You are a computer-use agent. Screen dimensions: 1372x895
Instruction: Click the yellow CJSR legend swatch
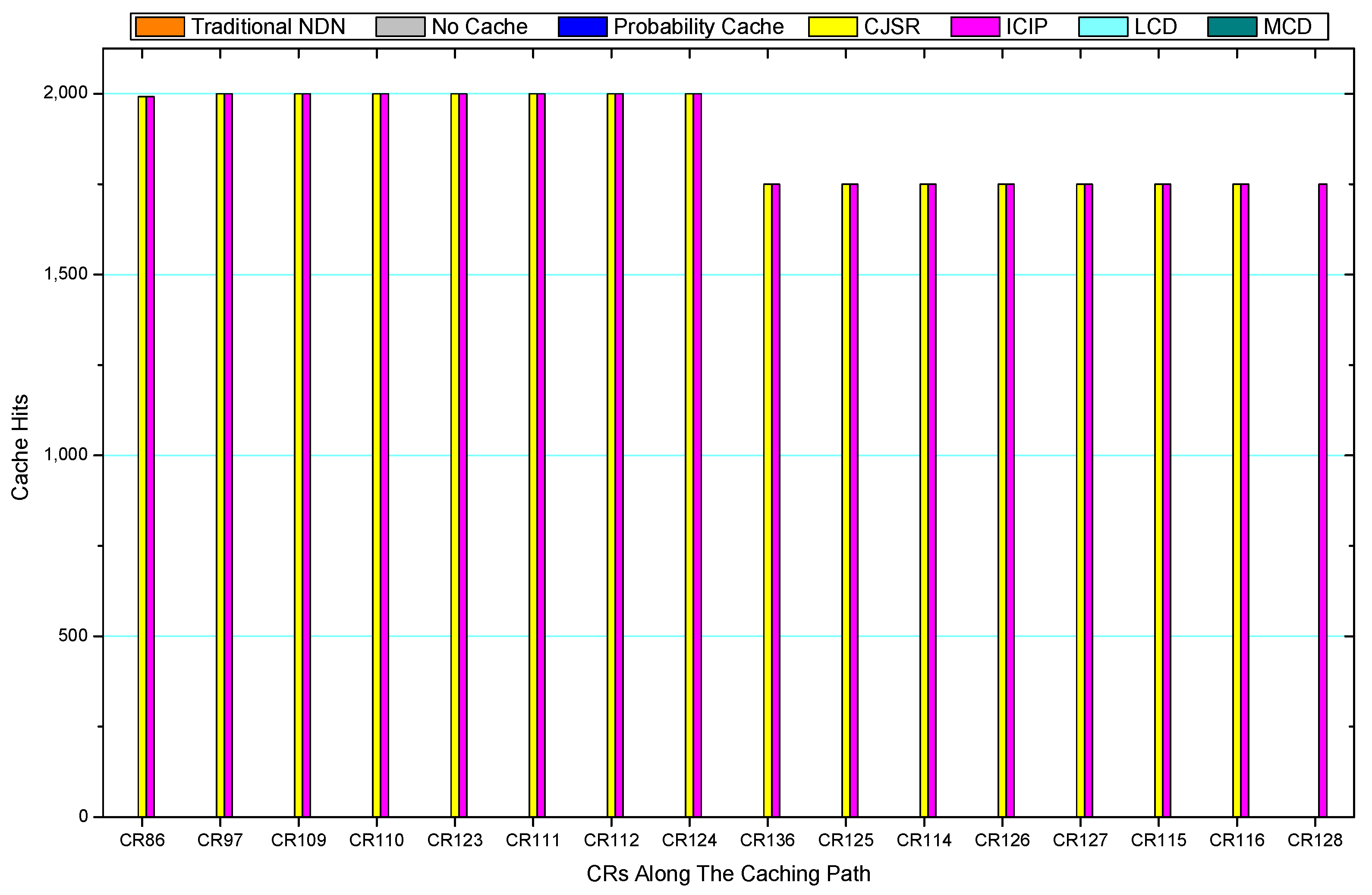point(832,26)
